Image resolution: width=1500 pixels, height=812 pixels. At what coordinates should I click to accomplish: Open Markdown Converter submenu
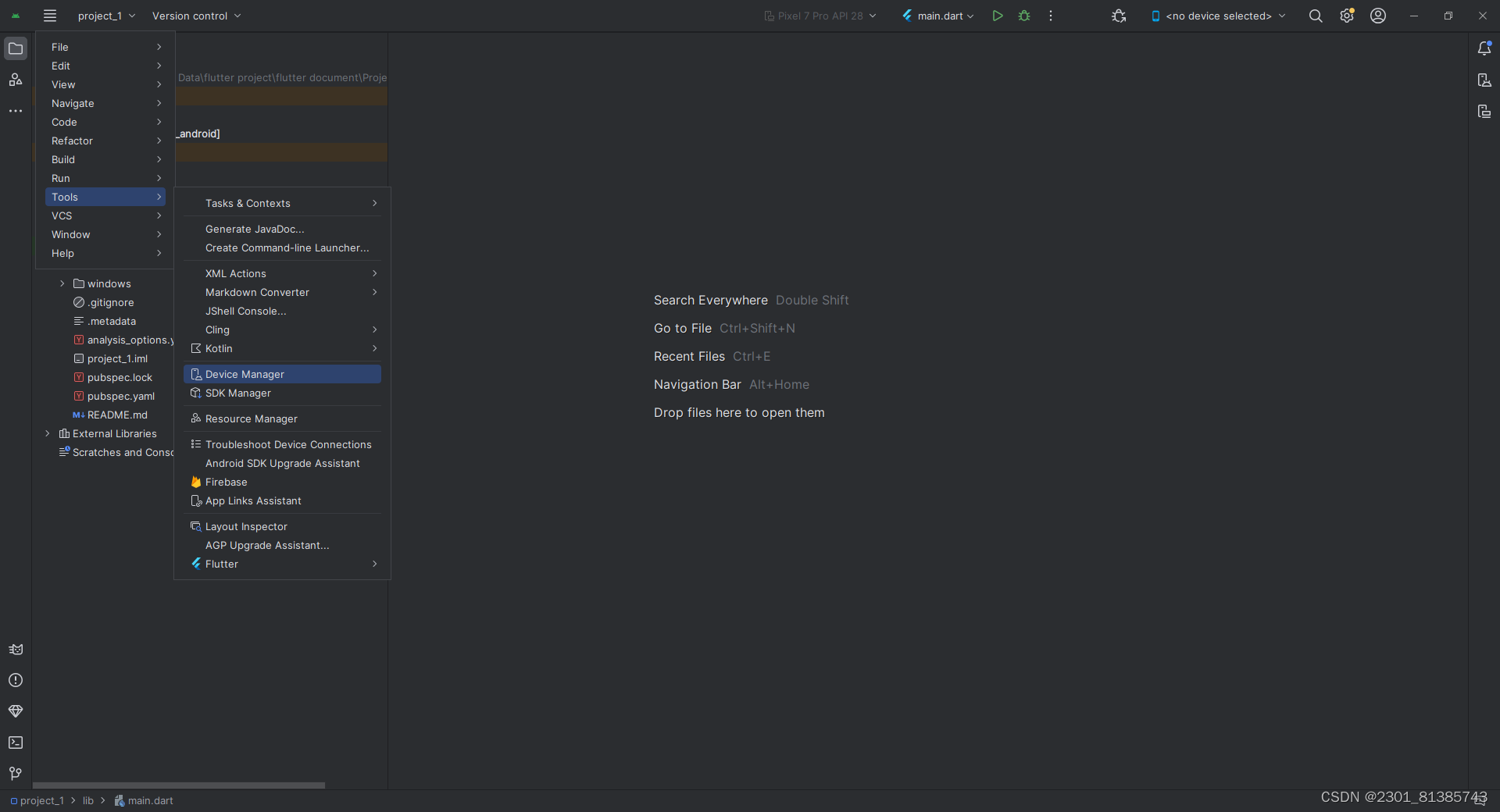282,292
